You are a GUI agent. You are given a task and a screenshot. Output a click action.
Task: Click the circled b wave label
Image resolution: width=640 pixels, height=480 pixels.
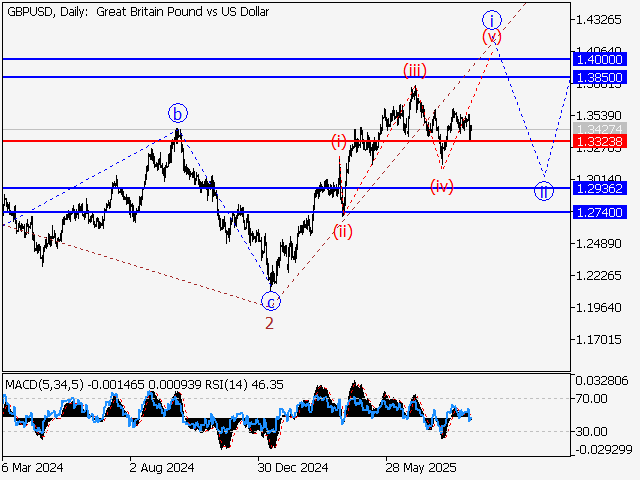click(x=177, y=113)
